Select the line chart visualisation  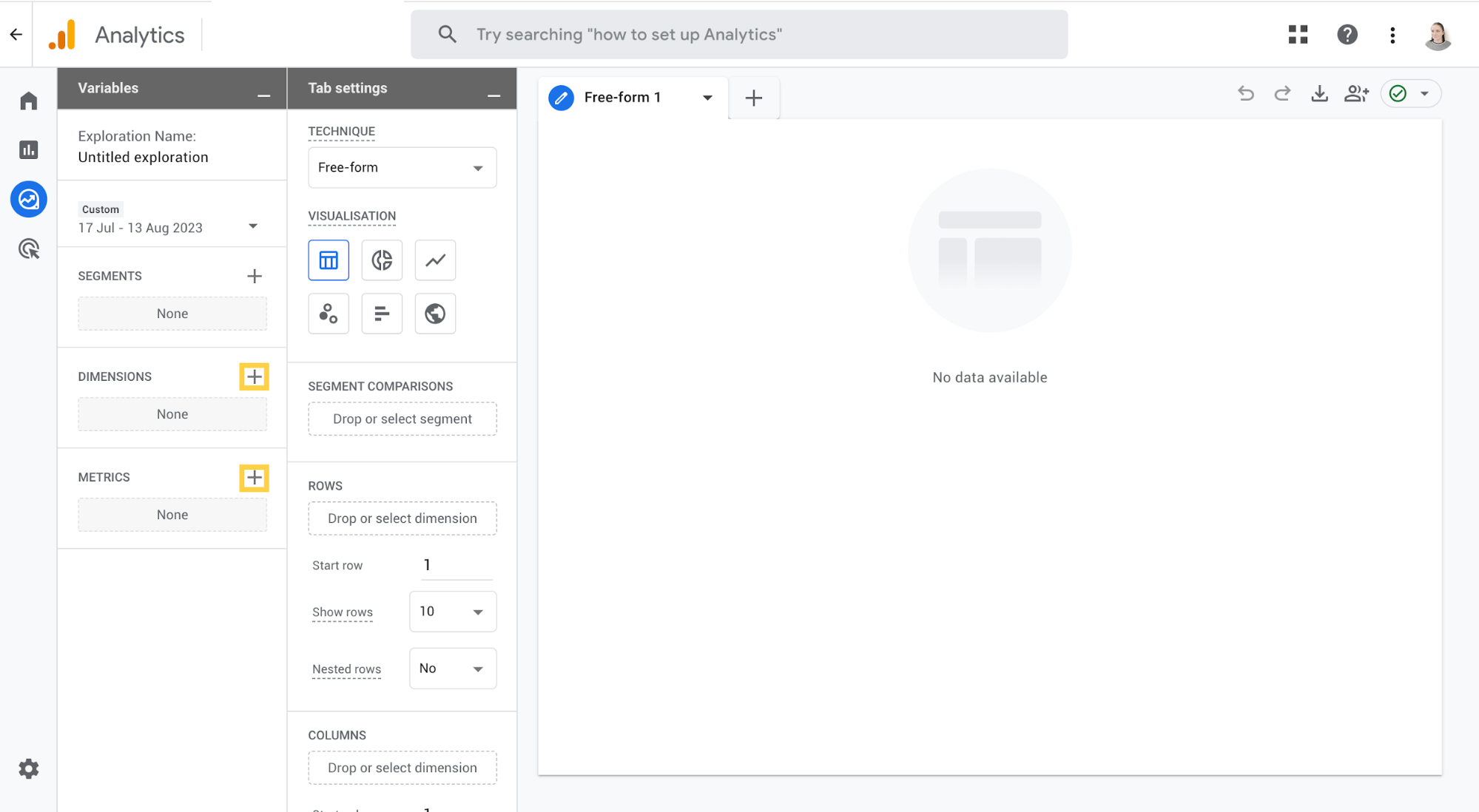[x=435, y=260]
